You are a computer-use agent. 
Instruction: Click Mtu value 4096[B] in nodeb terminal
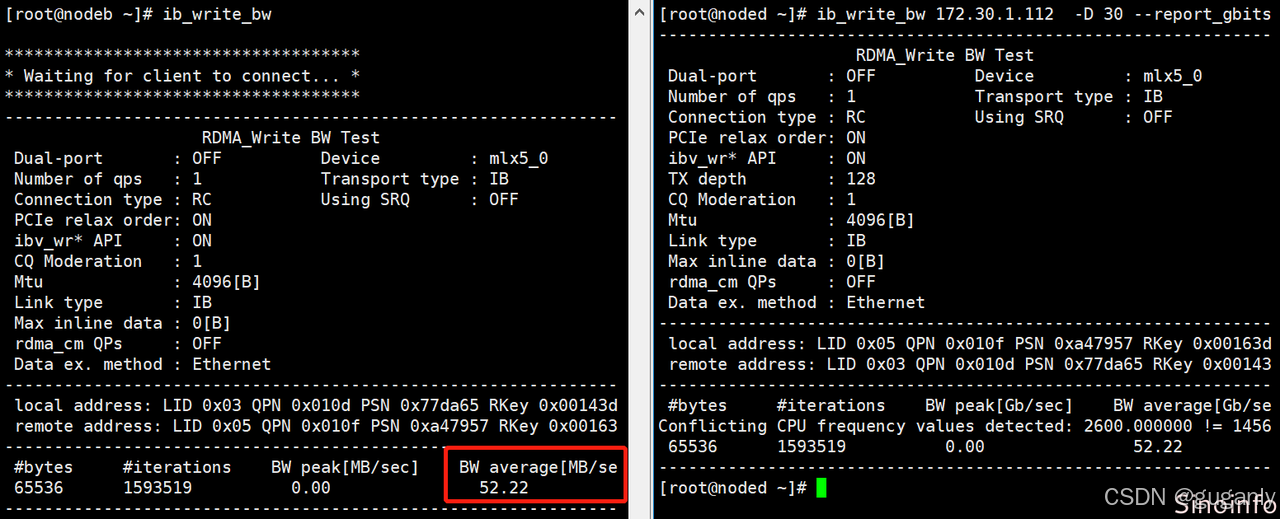[x=226, y=282]
